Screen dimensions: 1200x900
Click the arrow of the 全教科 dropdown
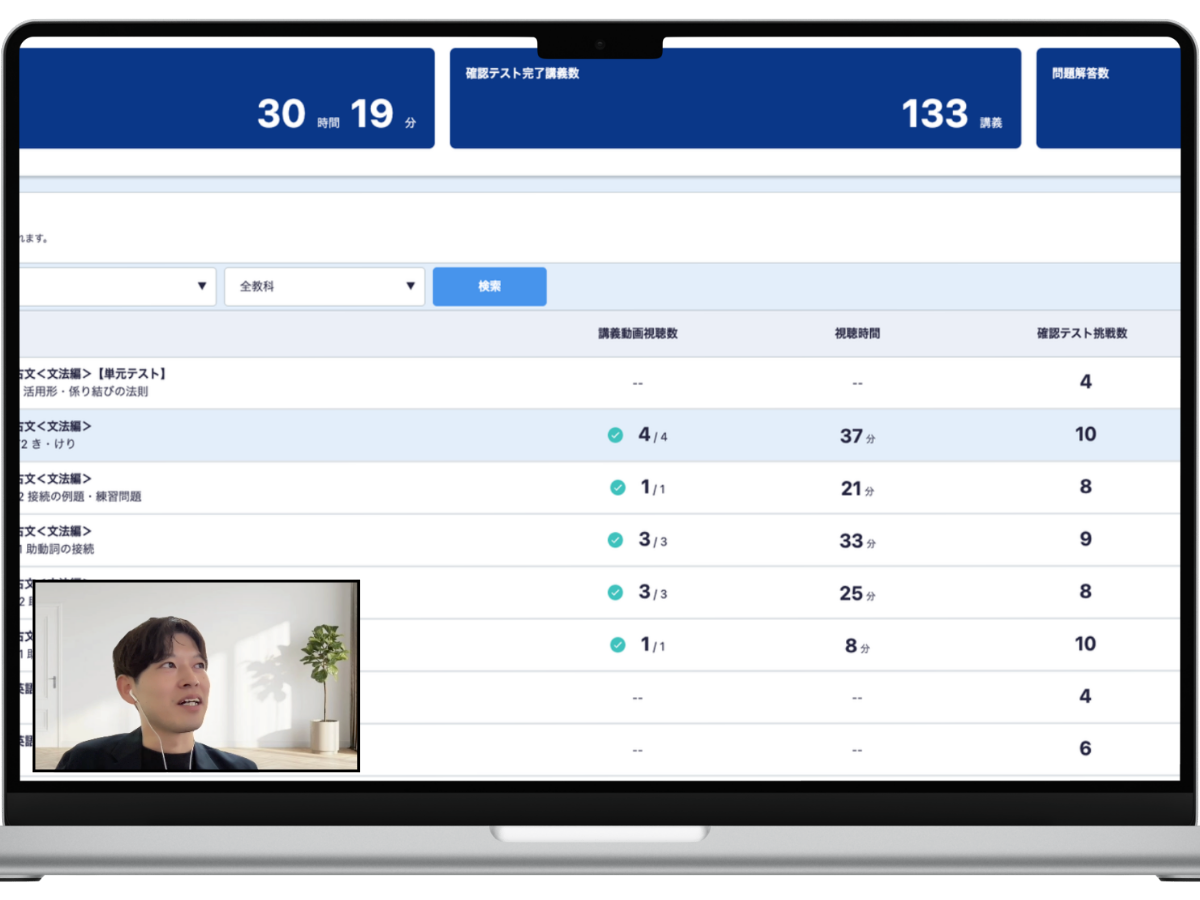pos(410,286)
